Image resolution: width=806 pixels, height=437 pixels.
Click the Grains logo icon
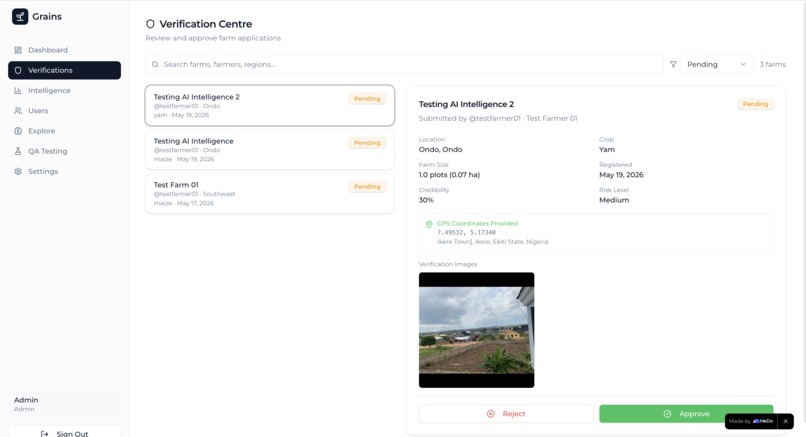[20, 16]
